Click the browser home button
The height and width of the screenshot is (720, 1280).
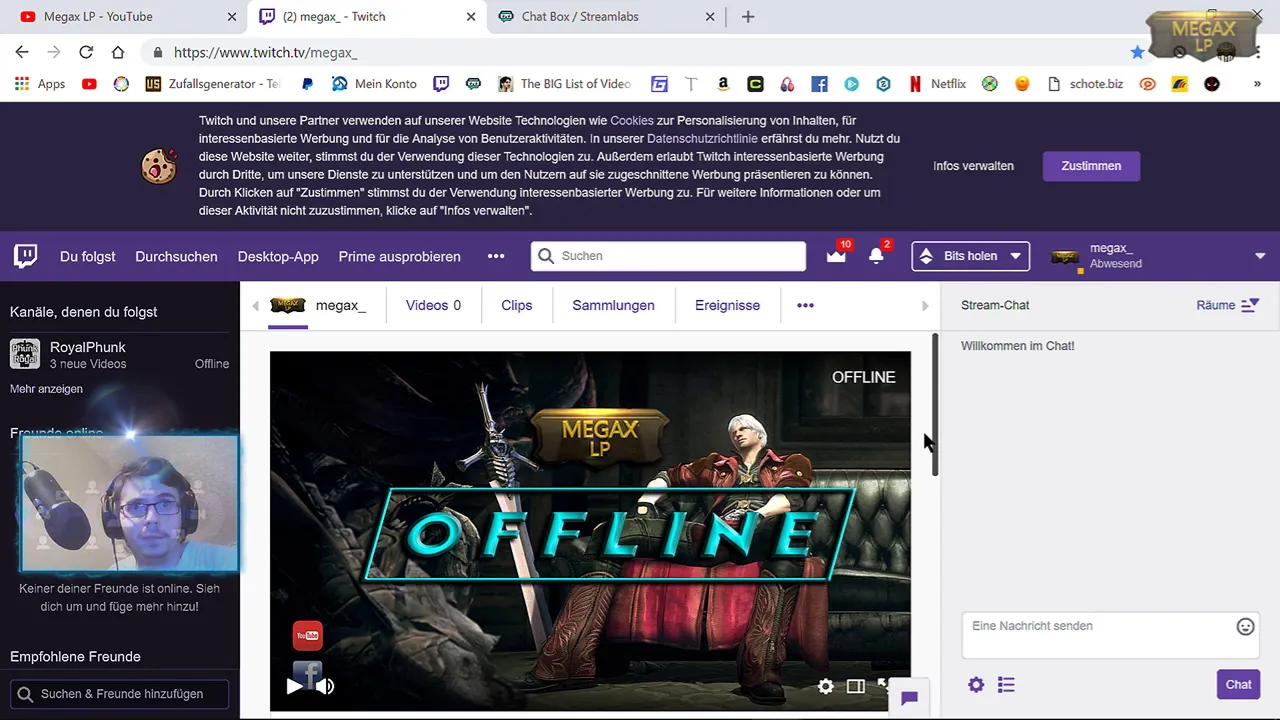(x=118, y=52)
